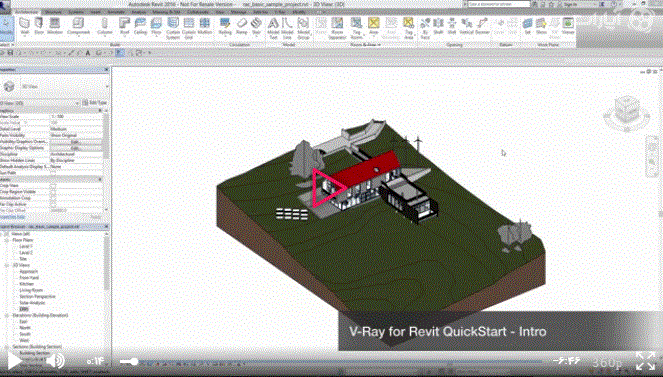Open the ViewCube in the 3D view

(x=626, y=113)
